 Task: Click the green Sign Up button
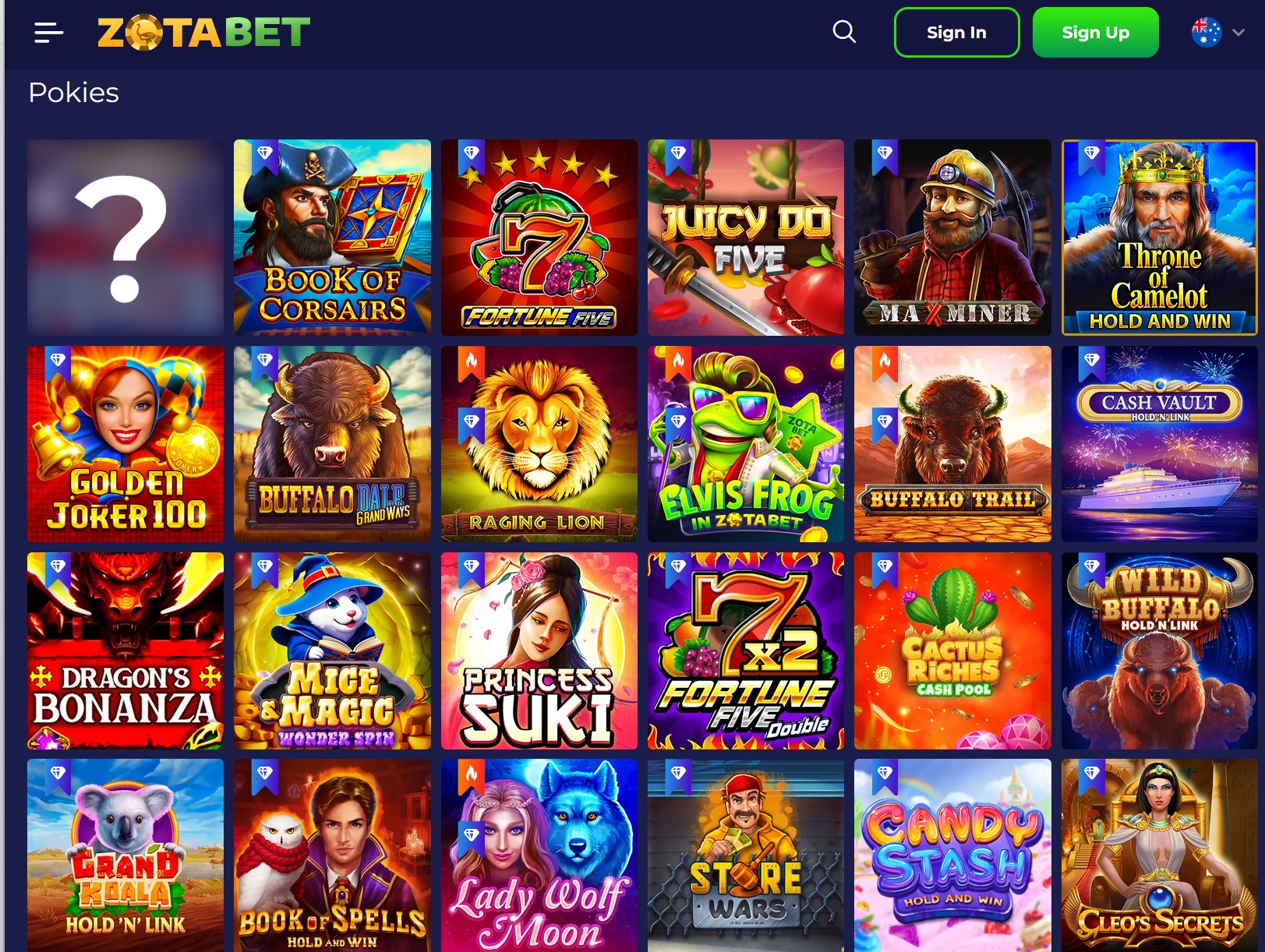tap(1095, 32)
